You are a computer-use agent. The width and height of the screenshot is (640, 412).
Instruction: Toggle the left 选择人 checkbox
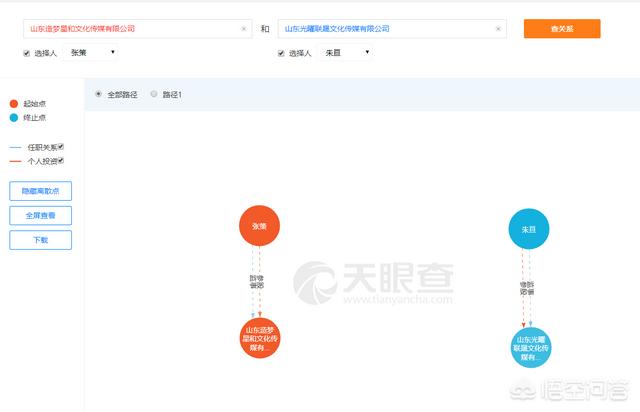coord(27,52)
